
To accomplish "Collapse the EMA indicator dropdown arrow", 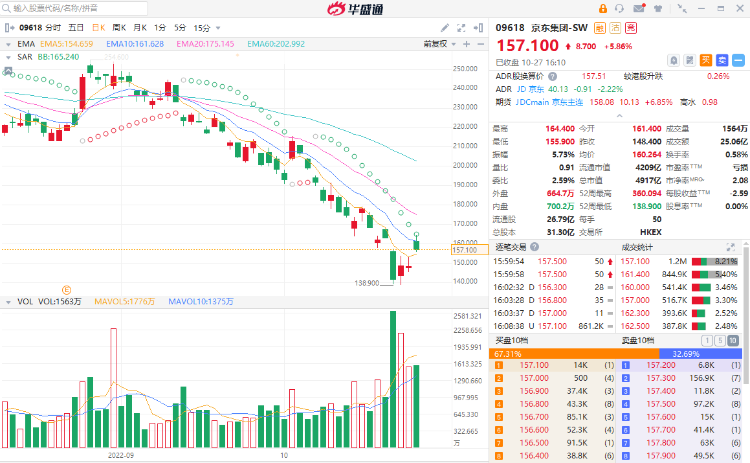I will [8, 44].
